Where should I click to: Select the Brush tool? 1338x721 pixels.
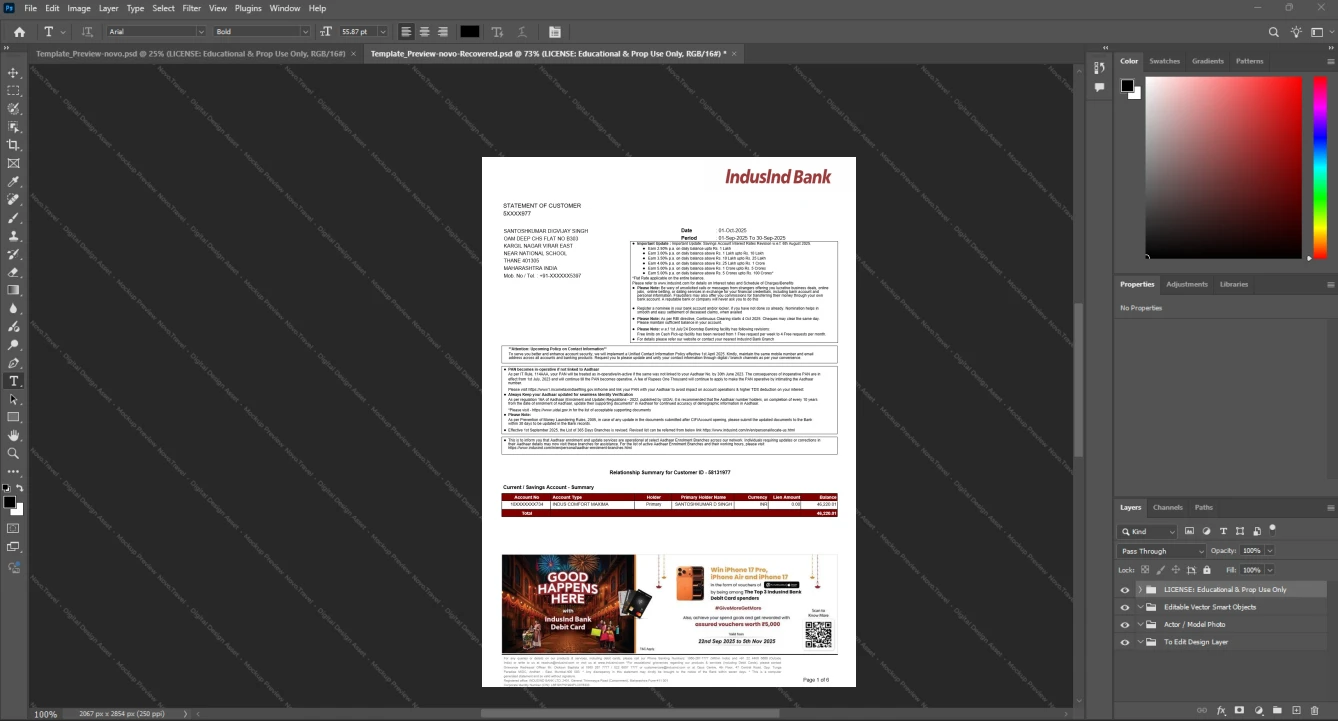coord(14,218)
